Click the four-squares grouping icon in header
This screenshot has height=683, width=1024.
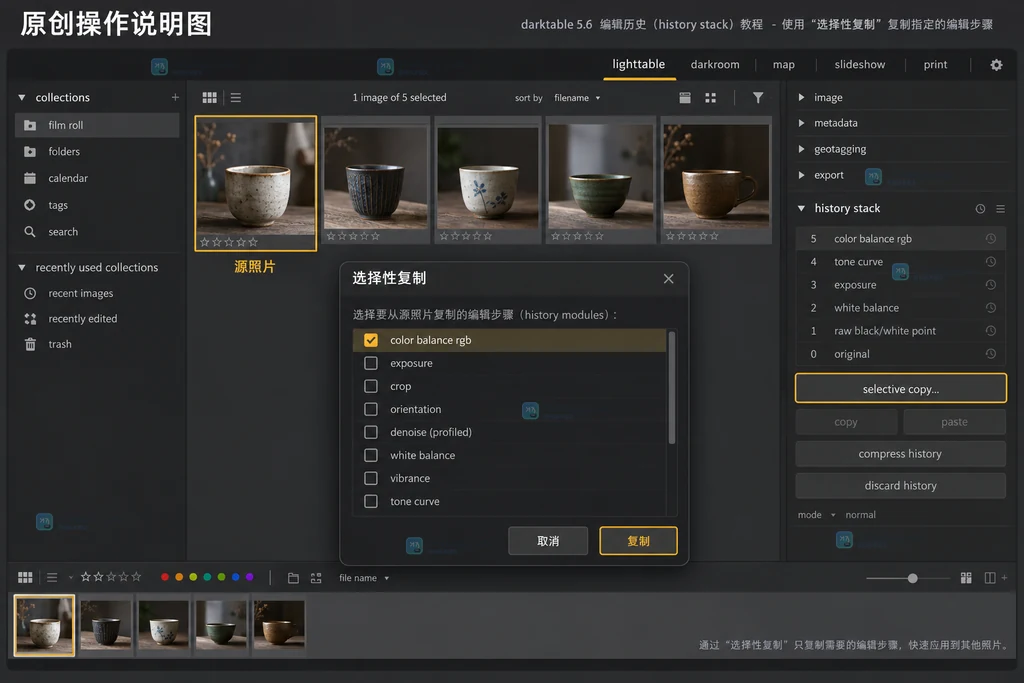pos(711,97)
